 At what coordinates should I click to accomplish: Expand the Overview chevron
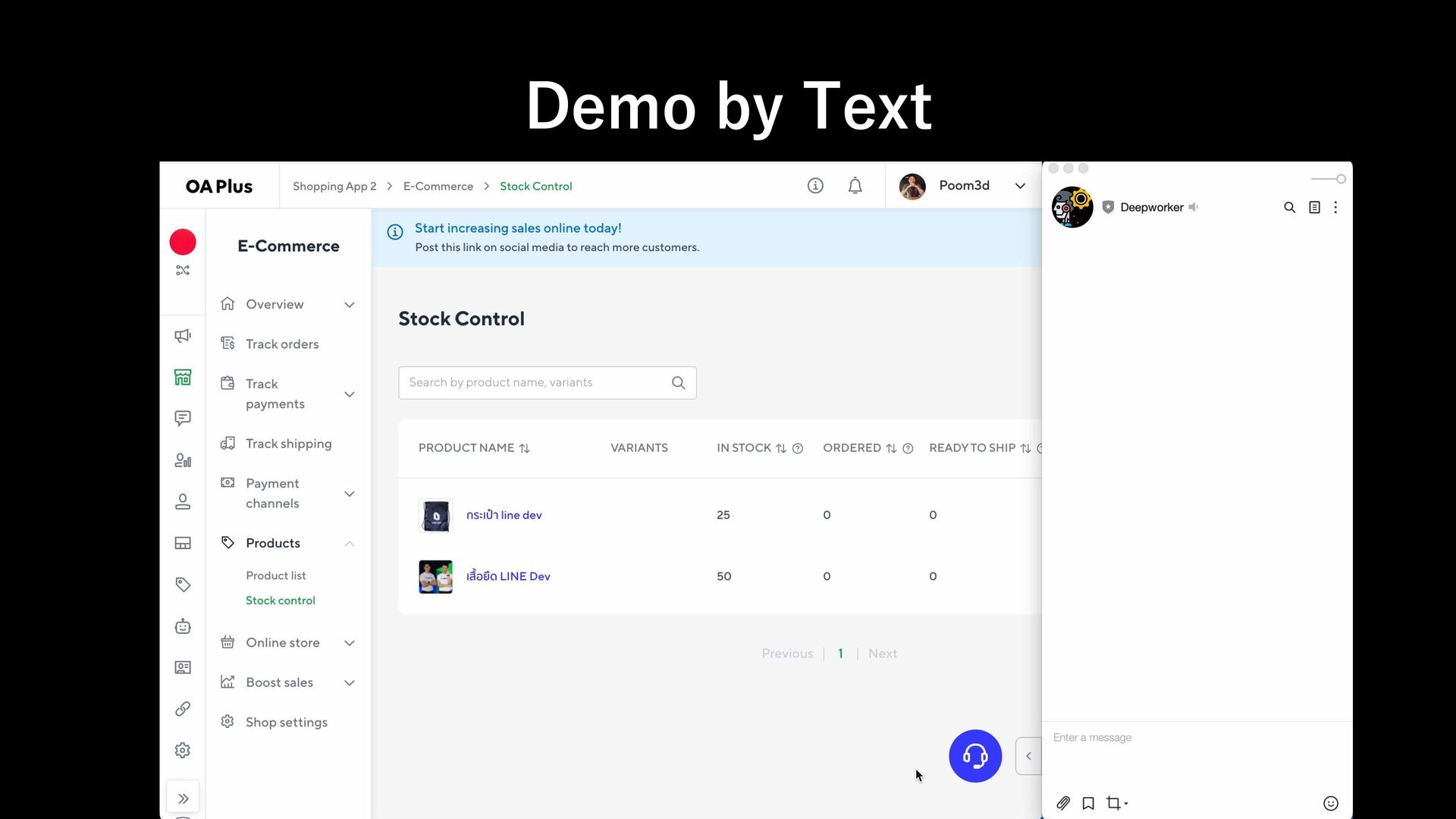[x=350, y=305]
